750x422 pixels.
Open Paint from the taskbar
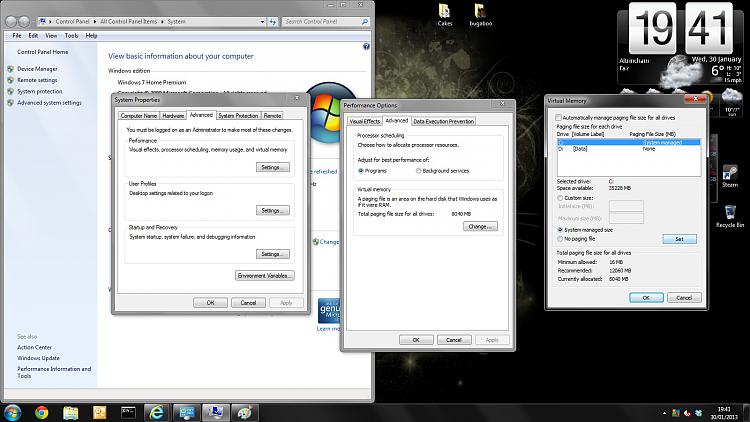(x=245, y=412)
